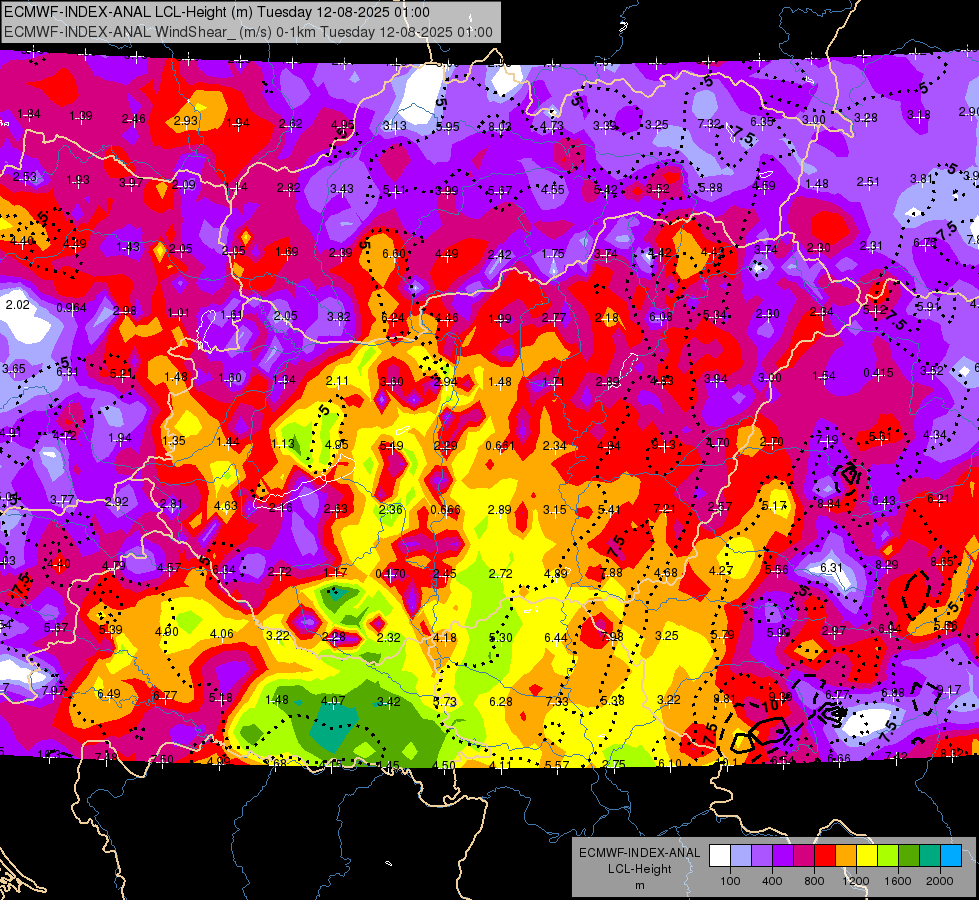Click the legend tick label 400
This screenshot has height=900, width=979.
[x=772, y=881]
